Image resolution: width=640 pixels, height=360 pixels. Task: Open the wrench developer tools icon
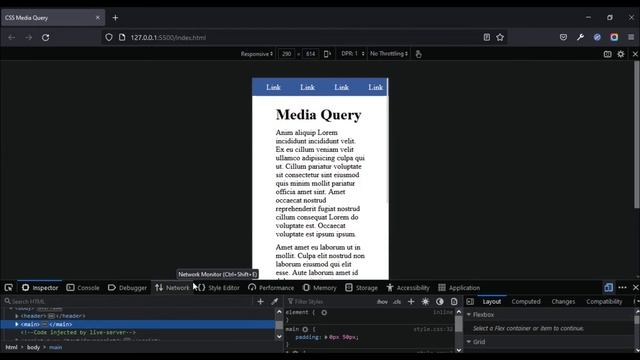point(580,37)
